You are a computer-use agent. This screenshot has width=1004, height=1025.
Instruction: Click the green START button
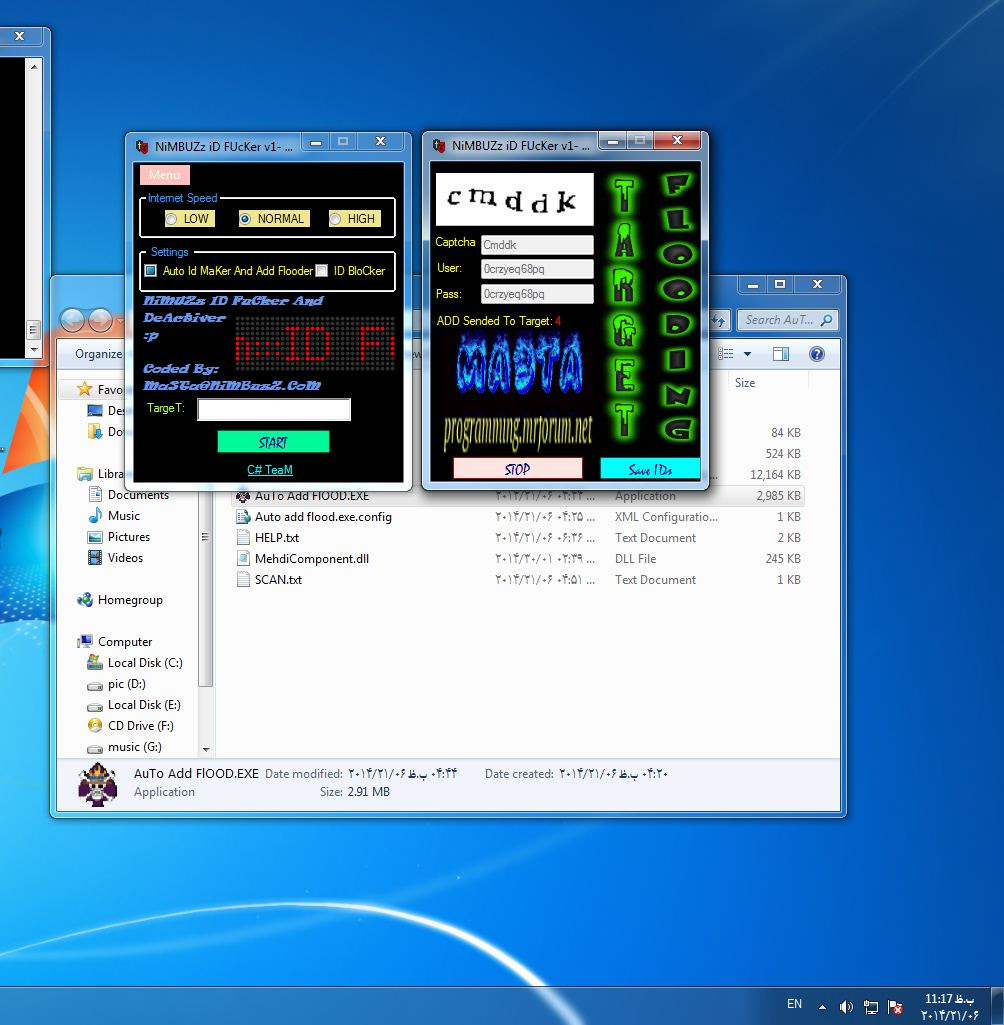pos(273,442)
